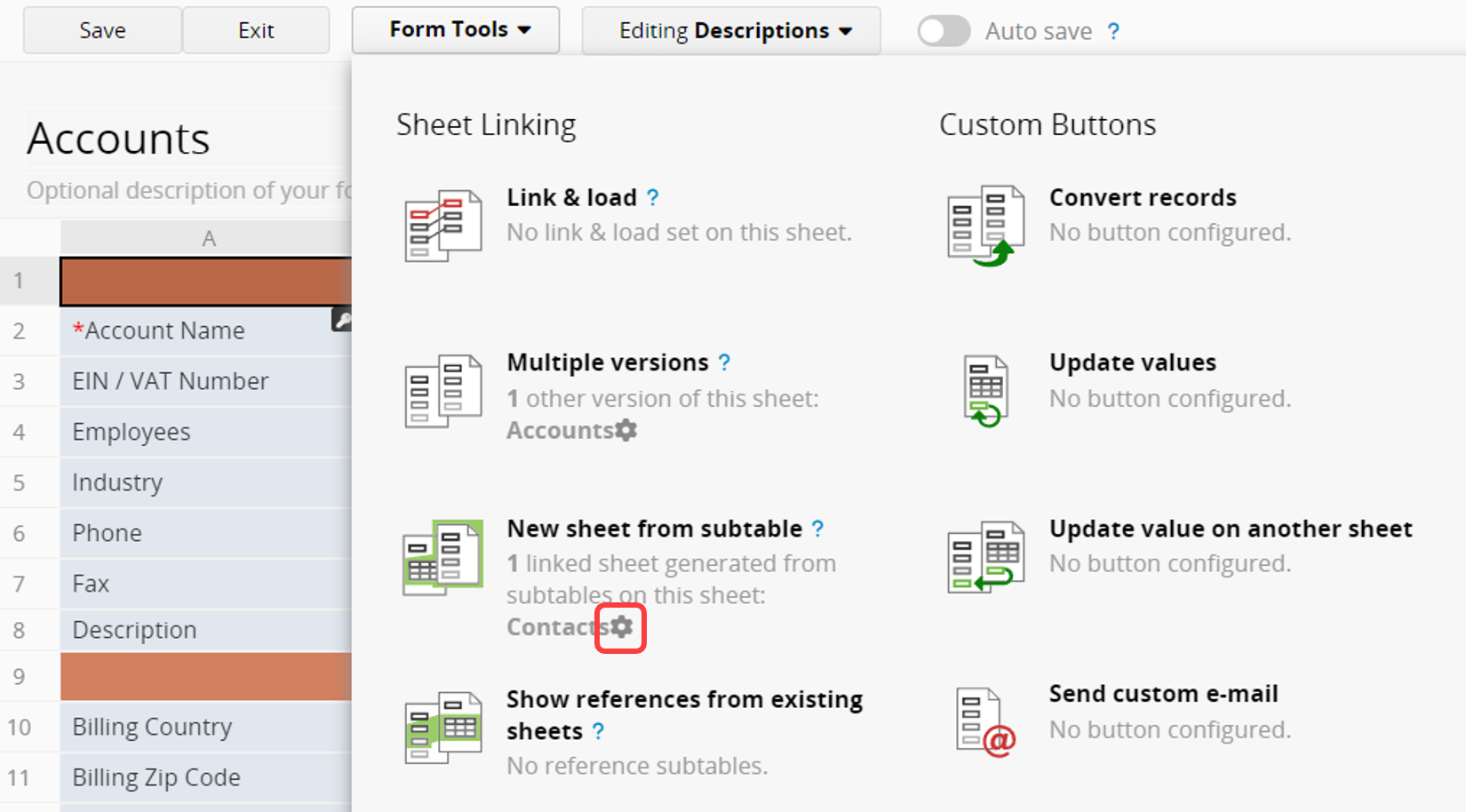Click the Convert records icon
This screenshot has height=812, width=1466.
point(985,226)
